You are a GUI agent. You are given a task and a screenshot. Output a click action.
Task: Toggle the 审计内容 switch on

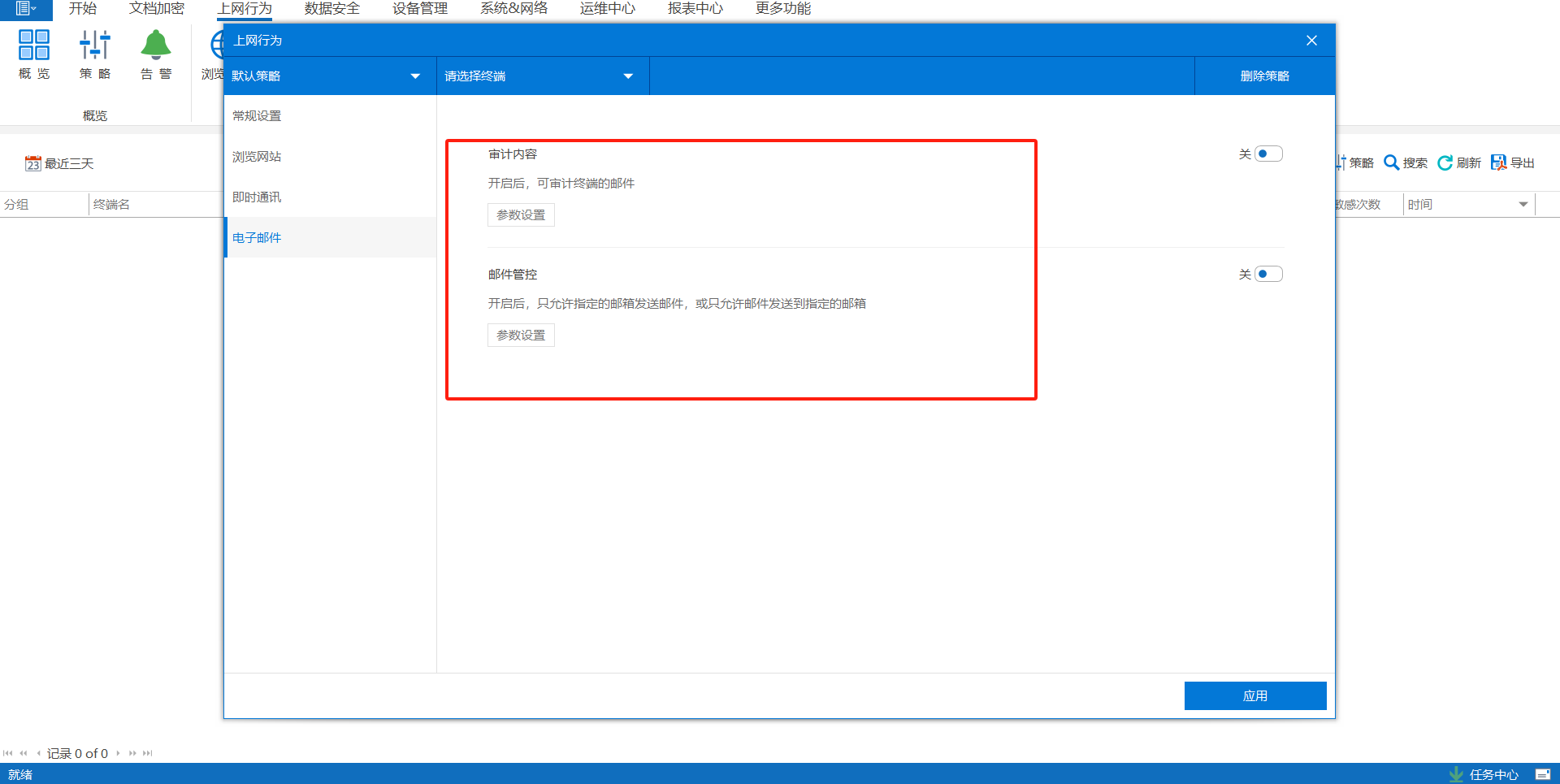(1268, 154)
